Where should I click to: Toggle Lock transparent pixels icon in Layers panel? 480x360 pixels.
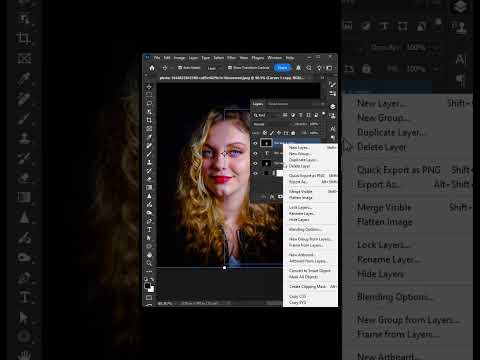point(265,133)
